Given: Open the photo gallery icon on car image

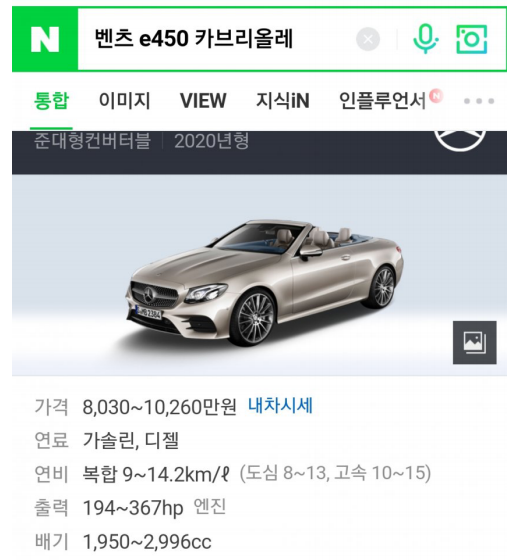Looking at the screenshot, I should click(474, 342).
